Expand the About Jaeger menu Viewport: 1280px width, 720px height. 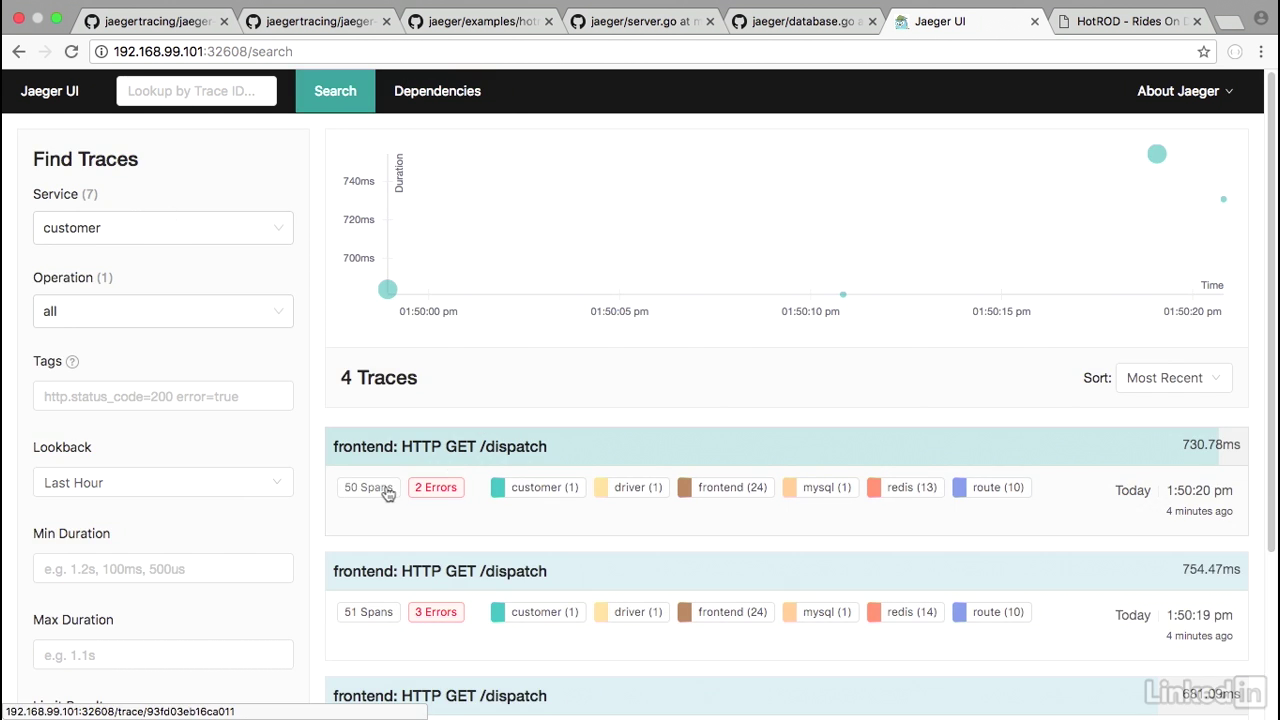click(1185, 91)
